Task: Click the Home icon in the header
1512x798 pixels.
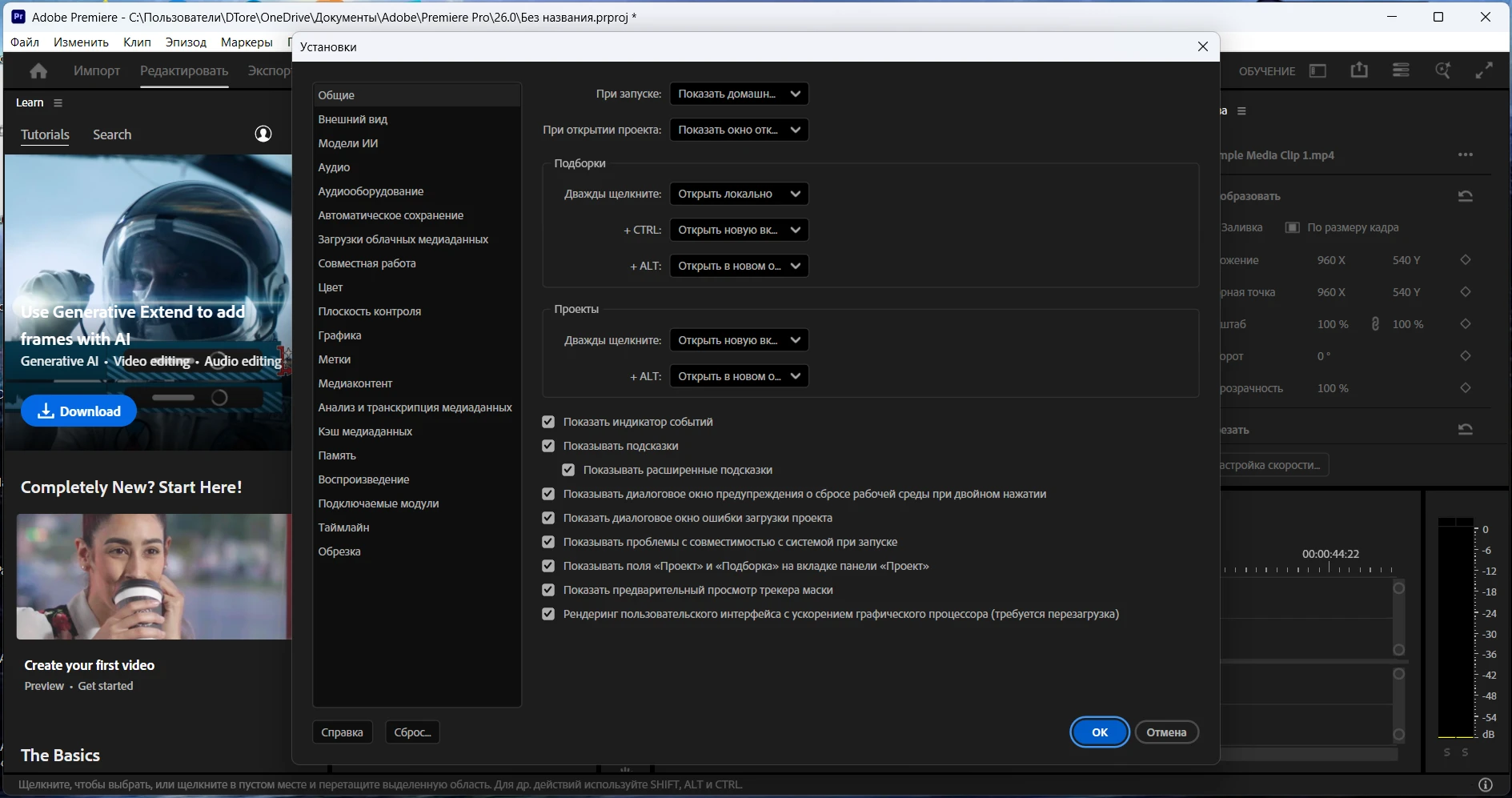Action: (x=38, y=71)
